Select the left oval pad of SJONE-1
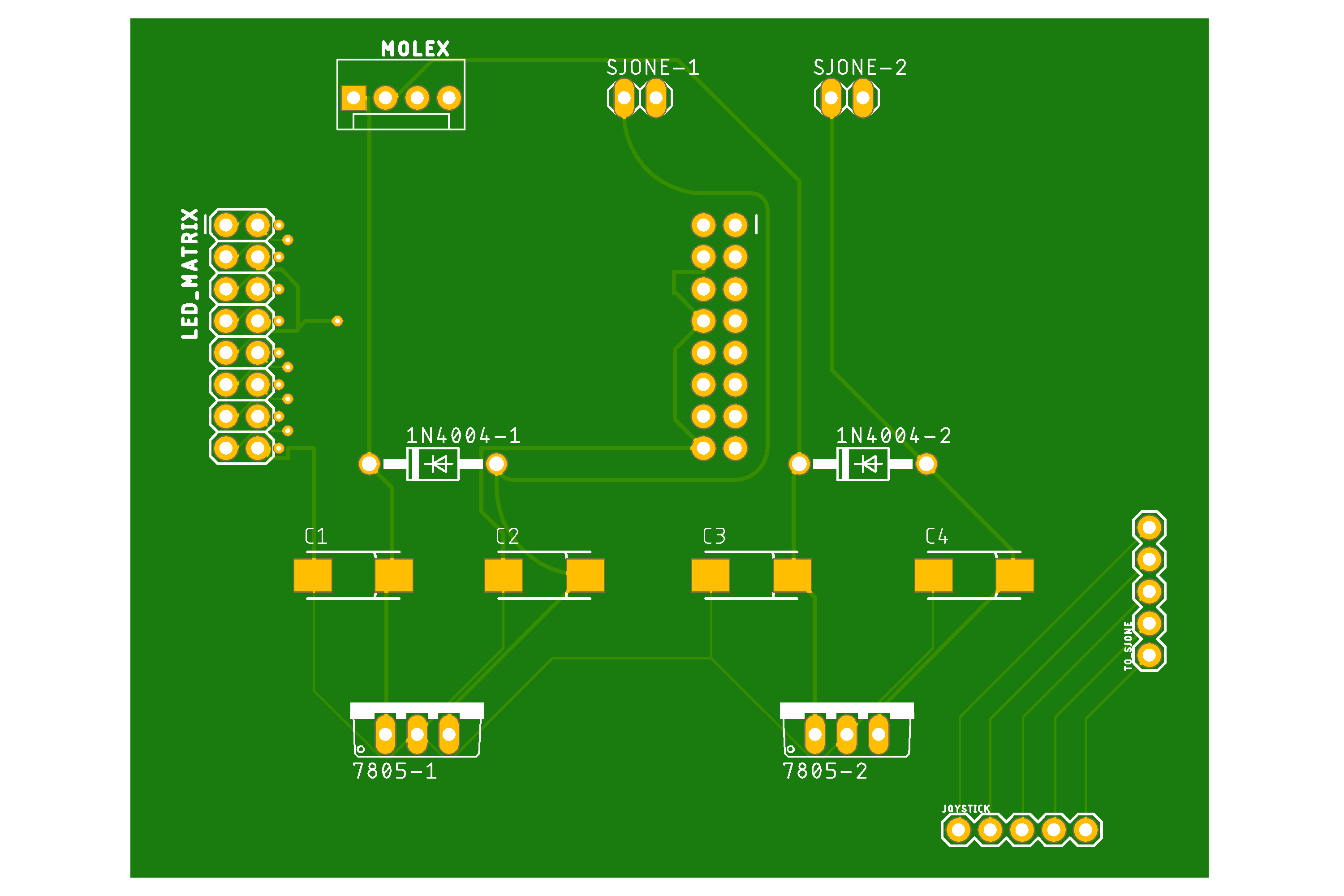The height and width of the screenshot is (896, 1344). [x=624, y=98]
